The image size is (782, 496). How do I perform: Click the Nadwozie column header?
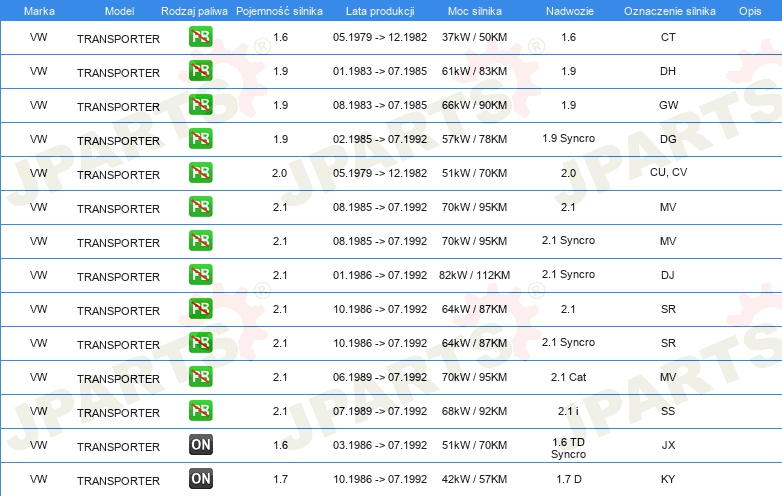[x=570, y=11]
